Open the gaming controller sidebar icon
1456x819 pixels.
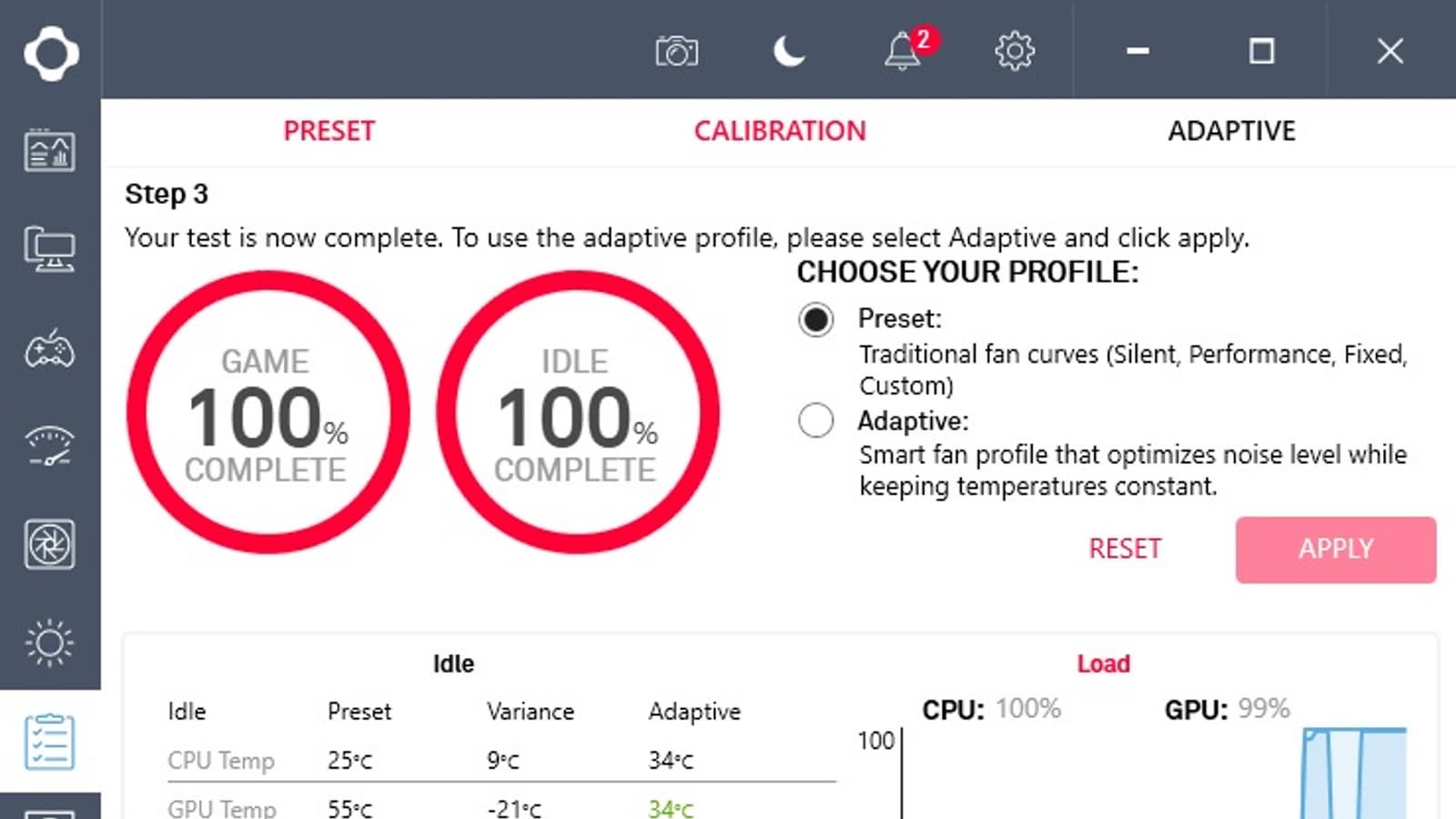[x=49, y=349]
